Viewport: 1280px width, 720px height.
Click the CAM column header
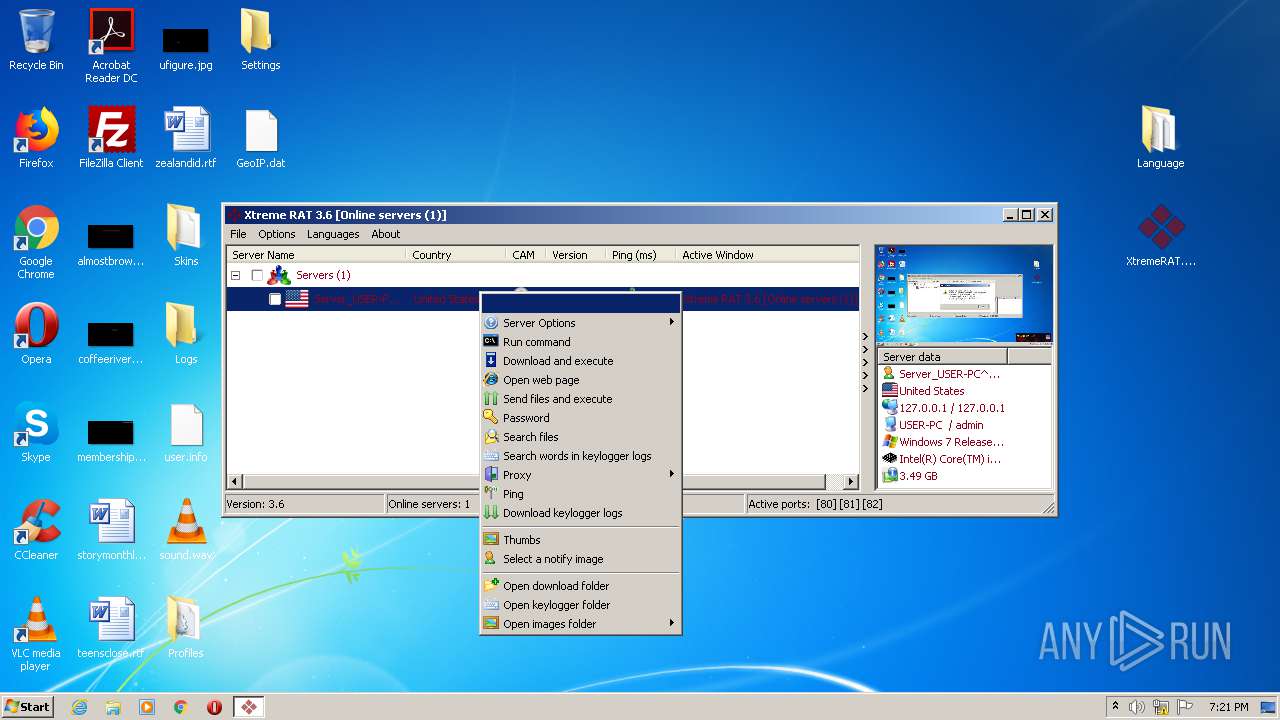(525, 255)
